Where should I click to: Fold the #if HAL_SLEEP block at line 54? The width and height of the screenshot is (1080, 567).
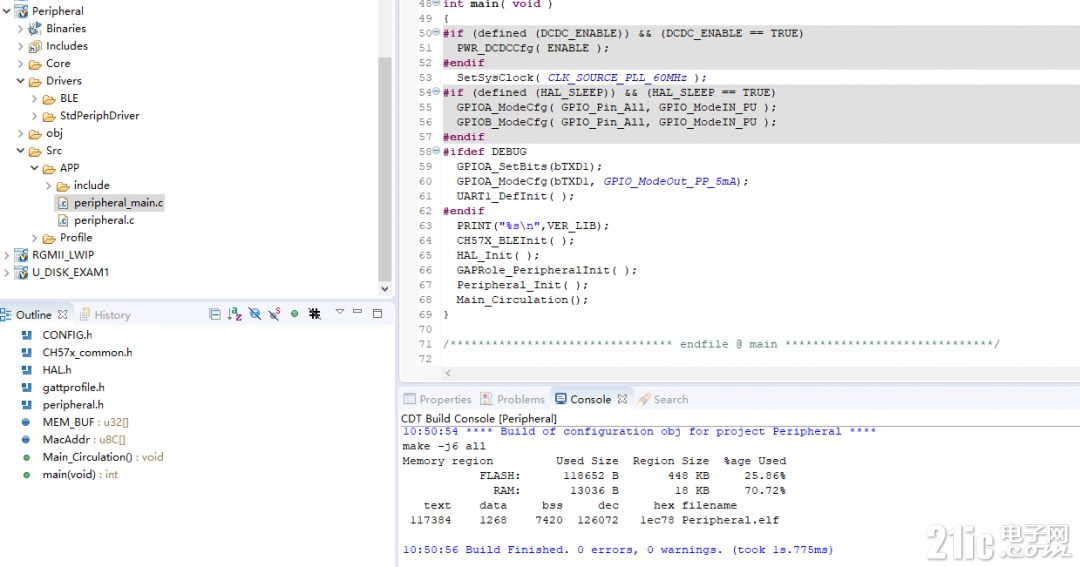point(436,92)
